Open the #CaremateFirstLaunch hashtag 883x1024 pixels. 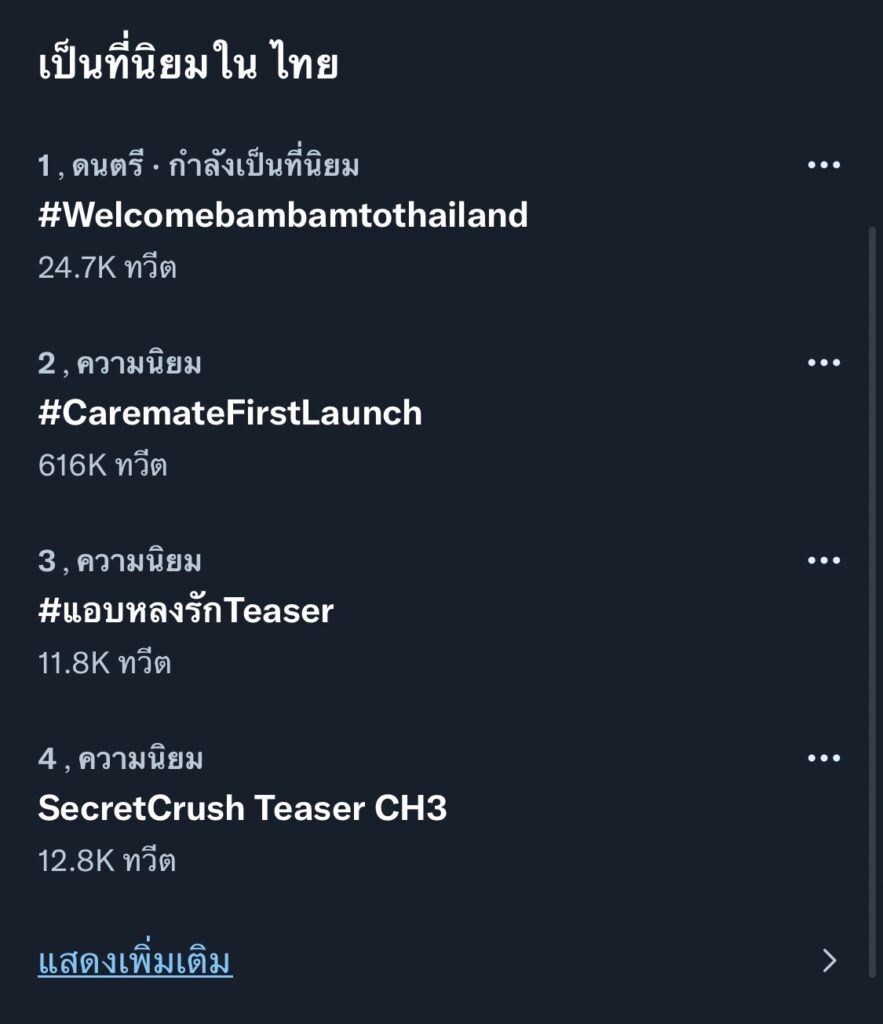tap(230, 412)
